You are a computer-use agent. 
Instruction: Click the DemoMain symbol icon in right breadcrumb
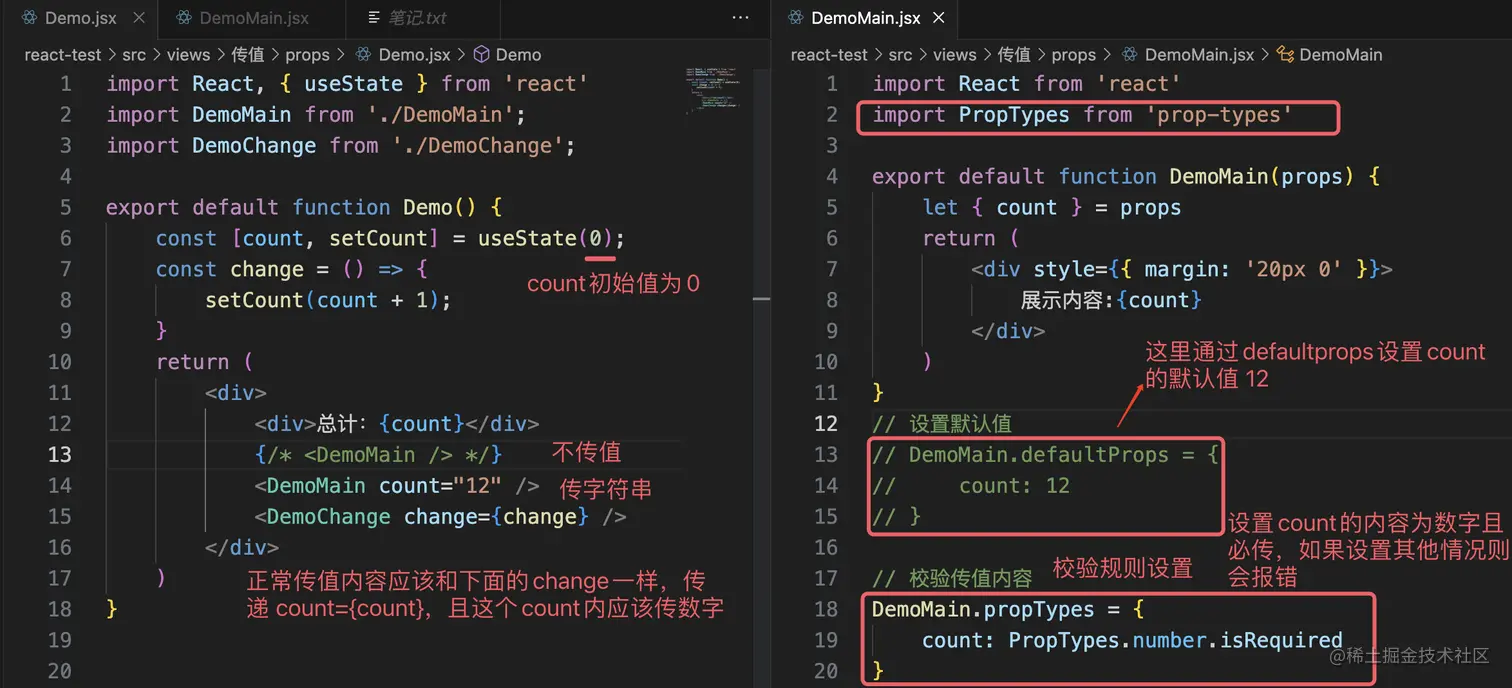click(x=1286, y=54)
